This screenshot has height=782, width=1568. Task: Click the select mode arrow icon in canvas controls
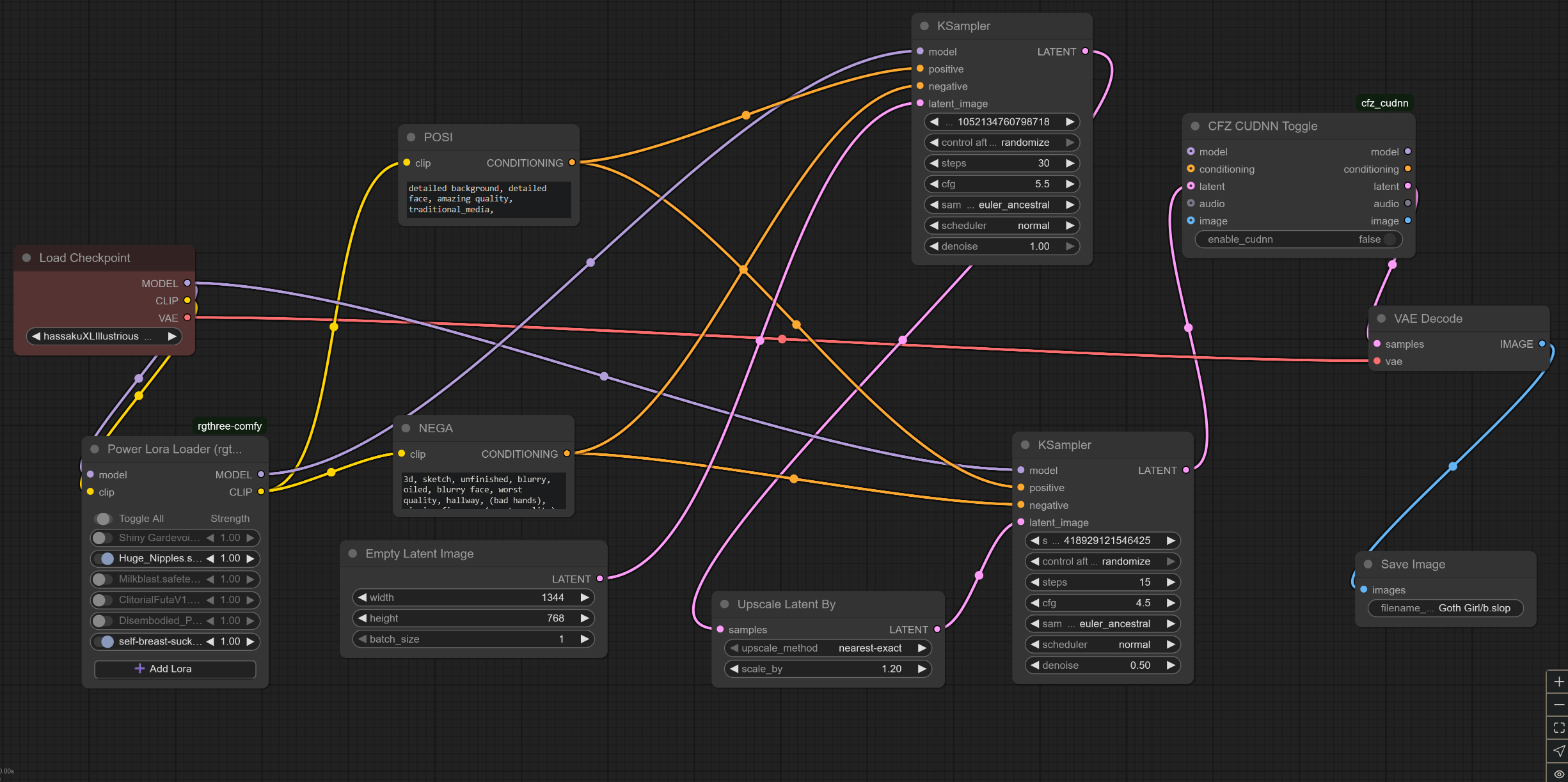pyautogui.click(x=1558, y=751)
